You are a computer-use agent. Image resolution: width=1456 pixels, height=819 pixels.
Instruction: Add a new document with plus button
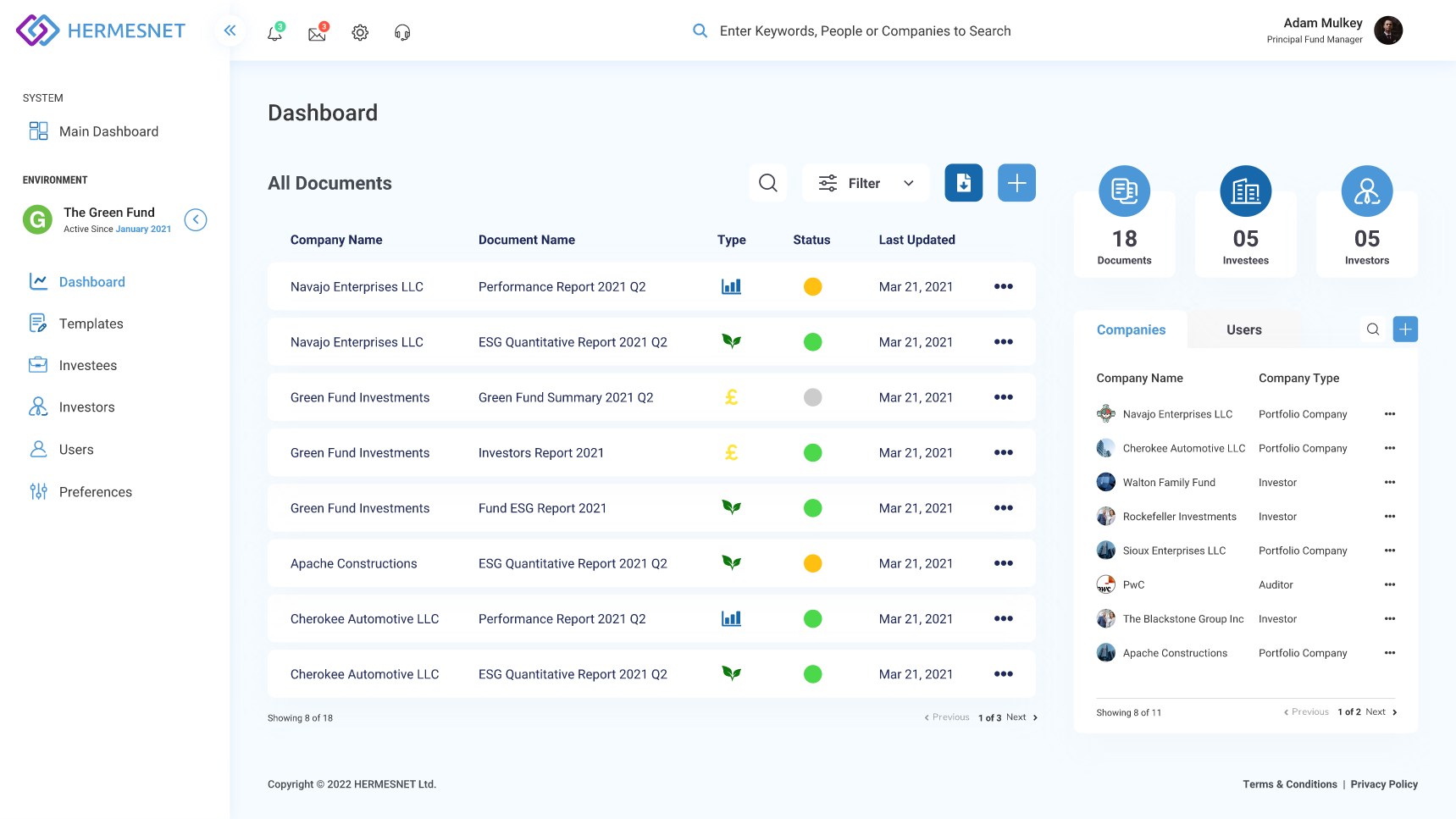[1016, 183]
